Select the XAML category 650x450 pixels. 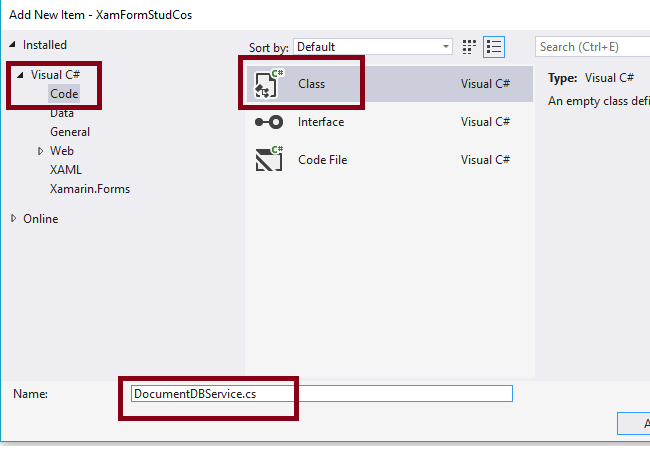[65, 170]
